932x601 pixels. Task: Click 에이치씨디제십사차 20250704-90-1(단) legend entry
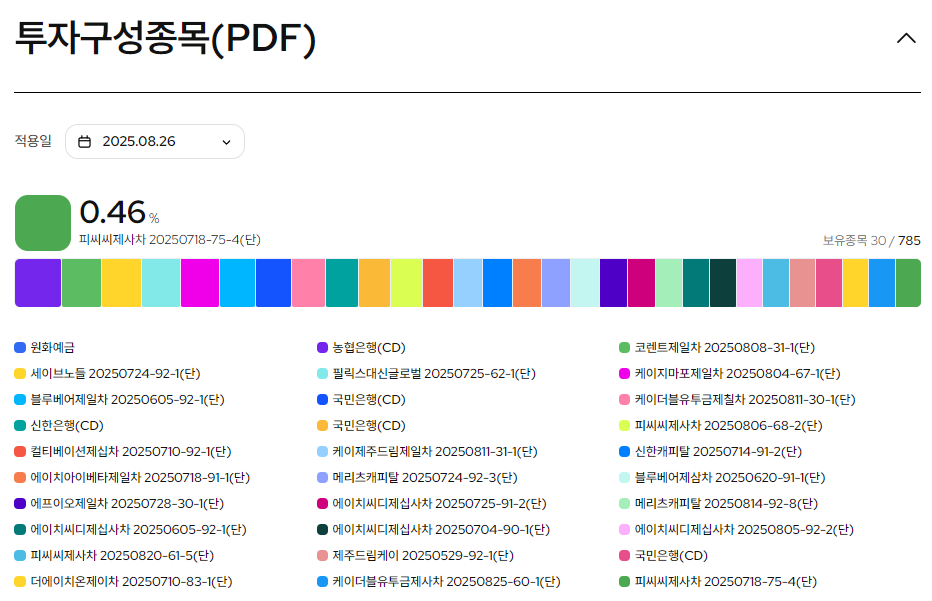[x=433, y=529]
